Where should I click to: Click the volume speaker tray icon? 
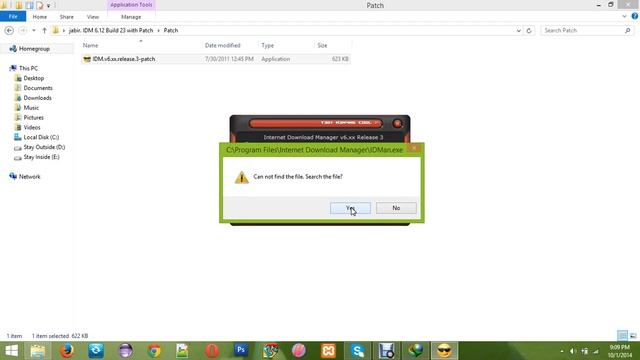tap(573, 351)
